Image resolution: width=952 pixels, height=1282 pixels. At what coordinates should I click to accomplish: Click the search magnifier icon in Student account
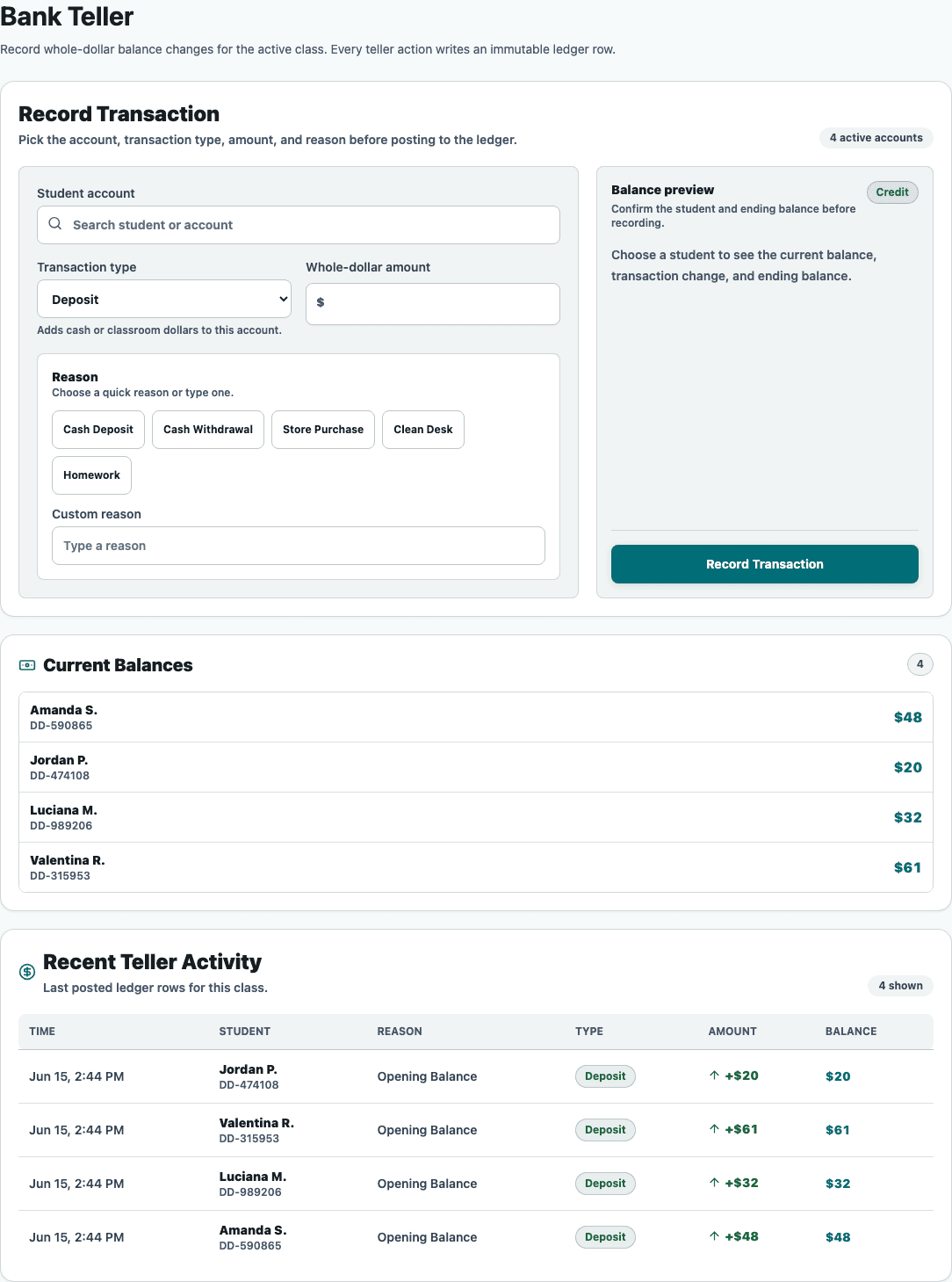(x=55, y=224)
